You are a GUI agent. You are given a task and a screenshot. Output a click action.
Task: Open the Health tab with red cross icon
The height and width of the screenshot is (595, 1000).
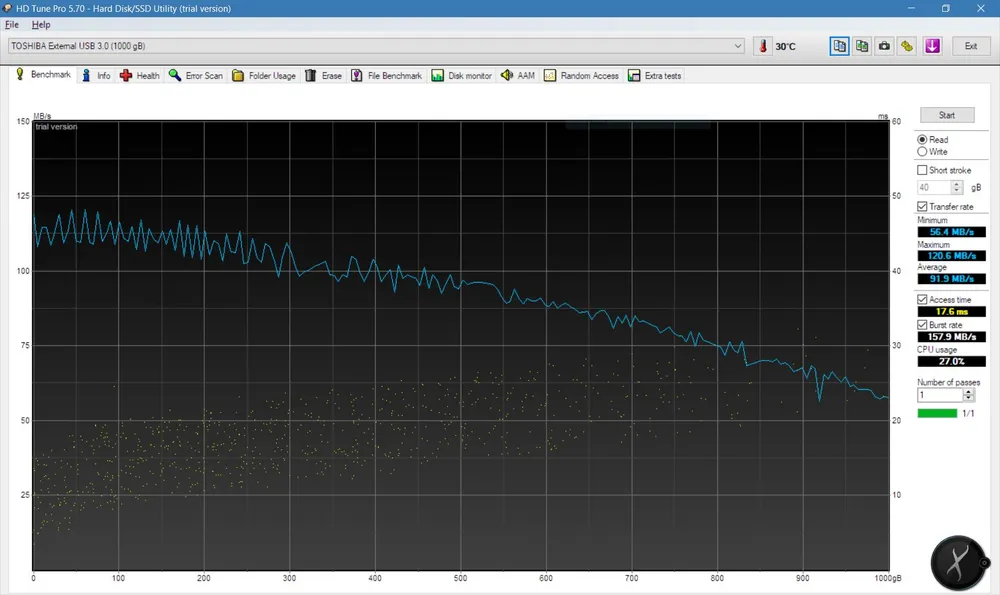click(140, 76)
